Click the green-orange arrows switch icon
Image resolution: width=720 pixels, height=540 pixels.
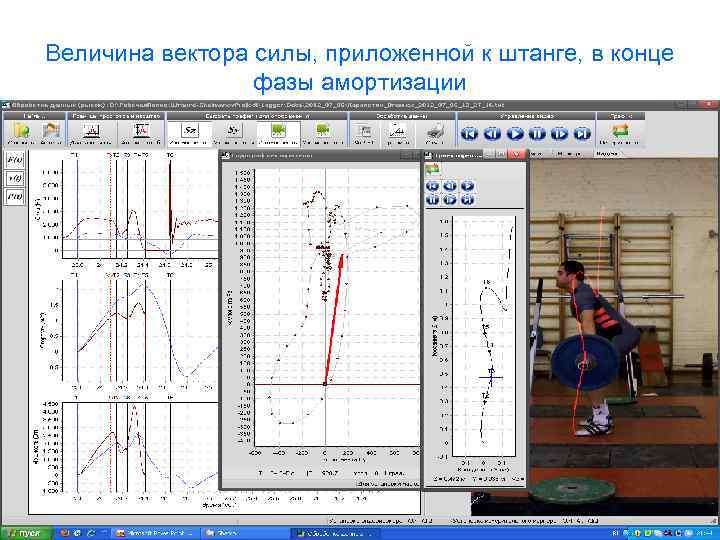pos(620,131)
